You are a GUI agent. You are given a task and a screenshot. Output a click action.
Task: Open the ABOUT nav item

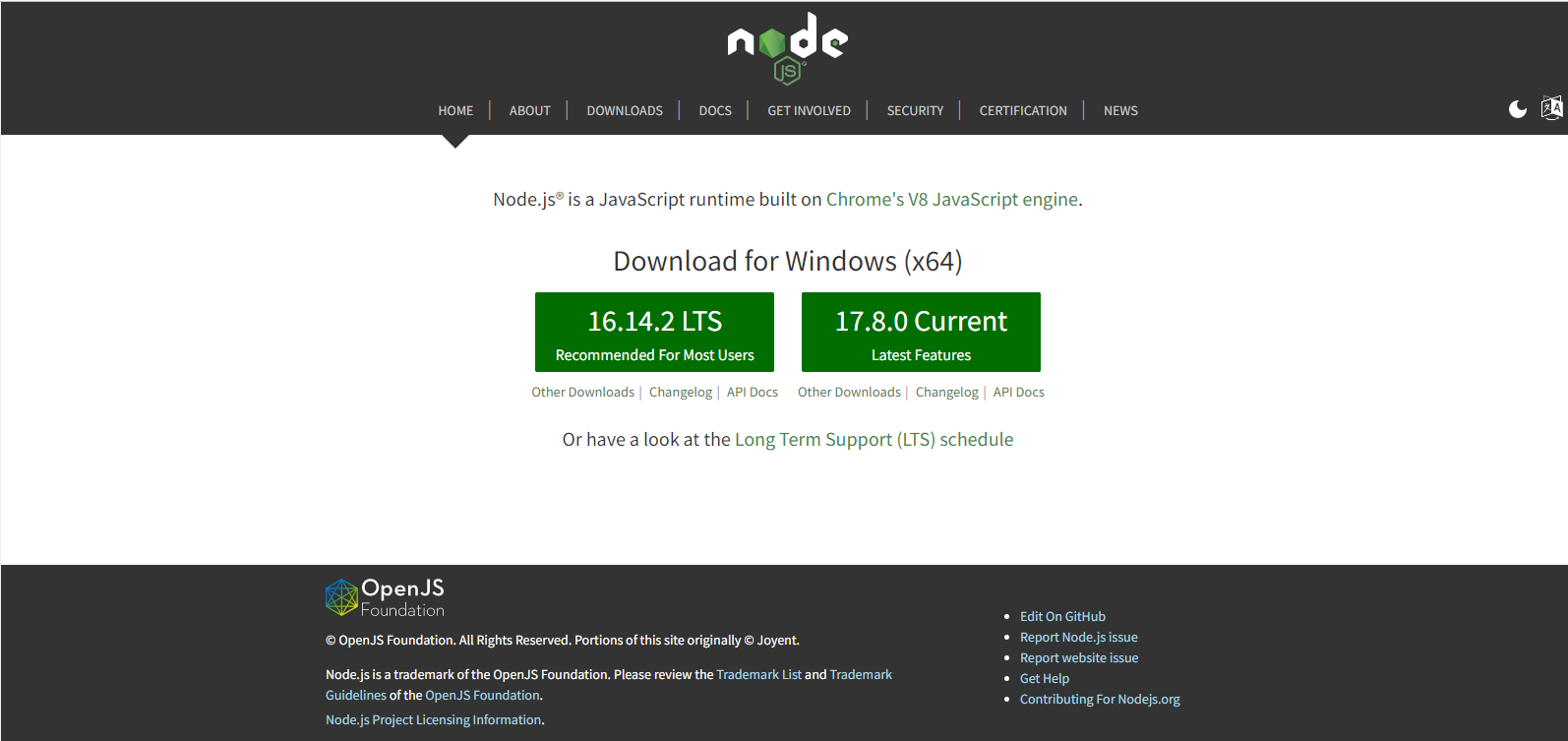point(529,111)
